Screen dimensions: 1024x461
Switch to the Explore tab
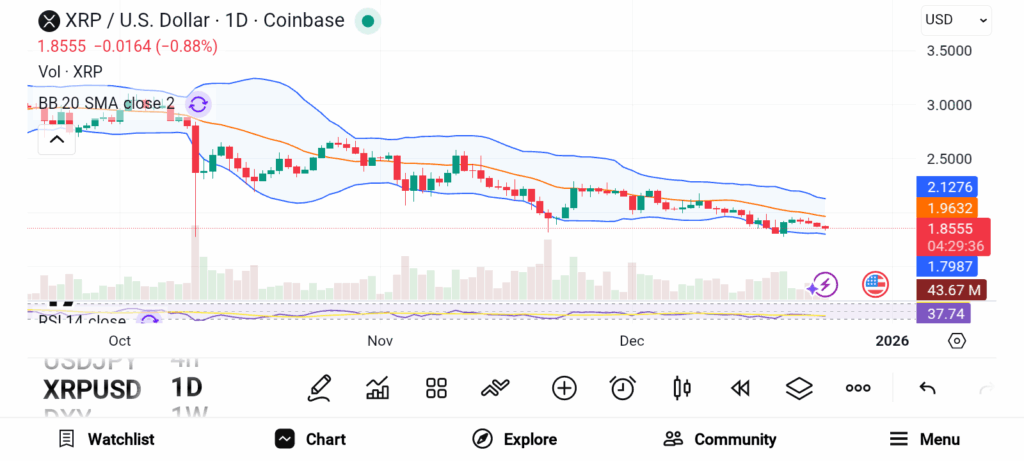tap(515, 439)
